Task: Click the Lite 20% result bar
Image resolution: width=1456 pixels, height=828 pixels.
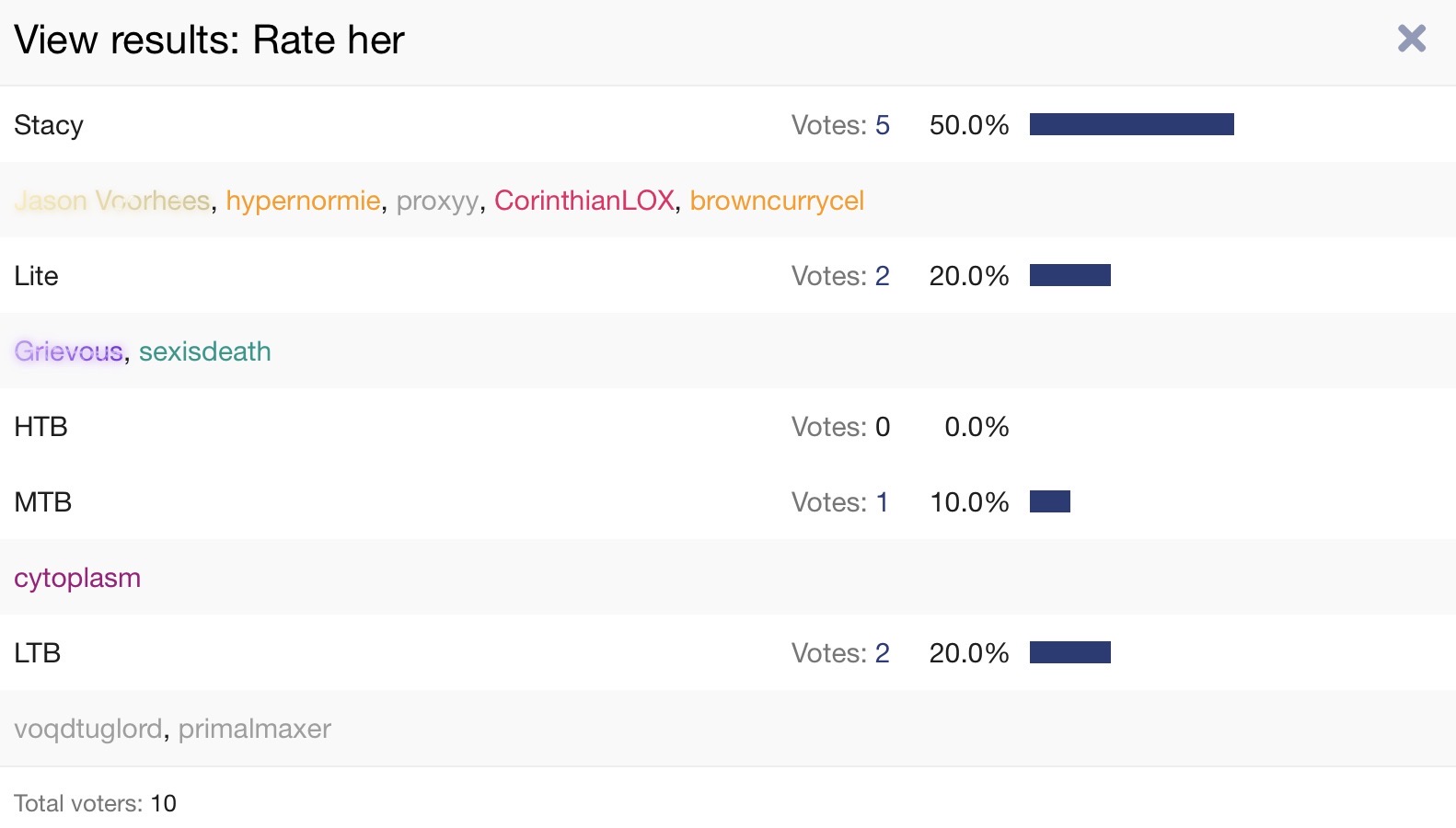Action: pyautogui.click(x=1069, y=275)
